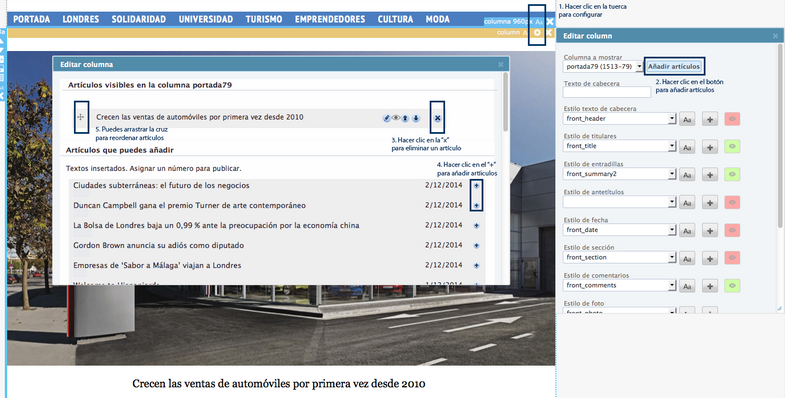
Task: Open the PORTADA menu item
Action: tap(32, 20)
